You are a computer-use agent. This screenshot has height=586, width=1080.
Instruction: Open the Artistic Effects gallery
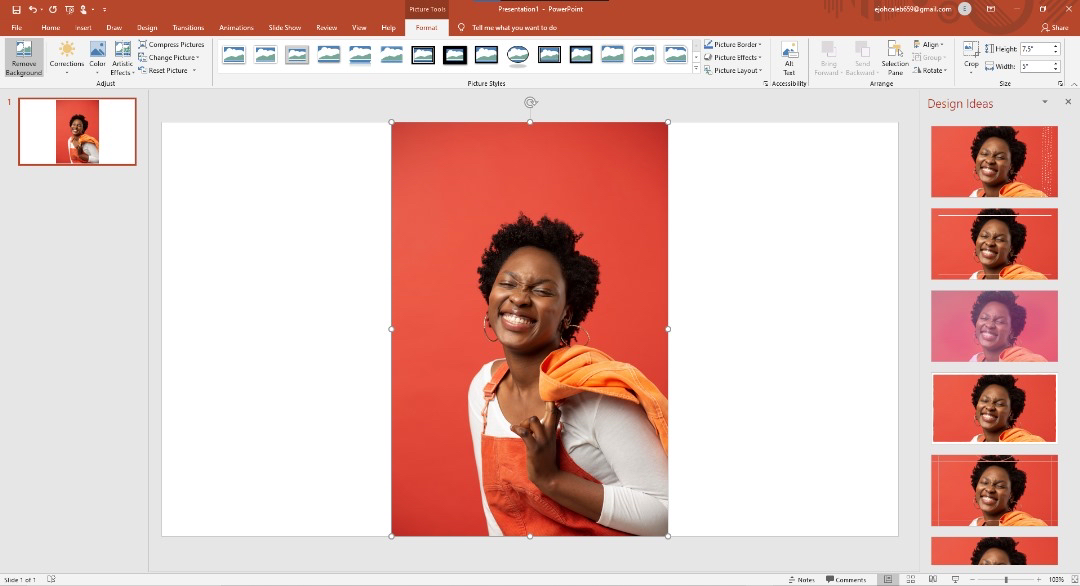[122, 58]
